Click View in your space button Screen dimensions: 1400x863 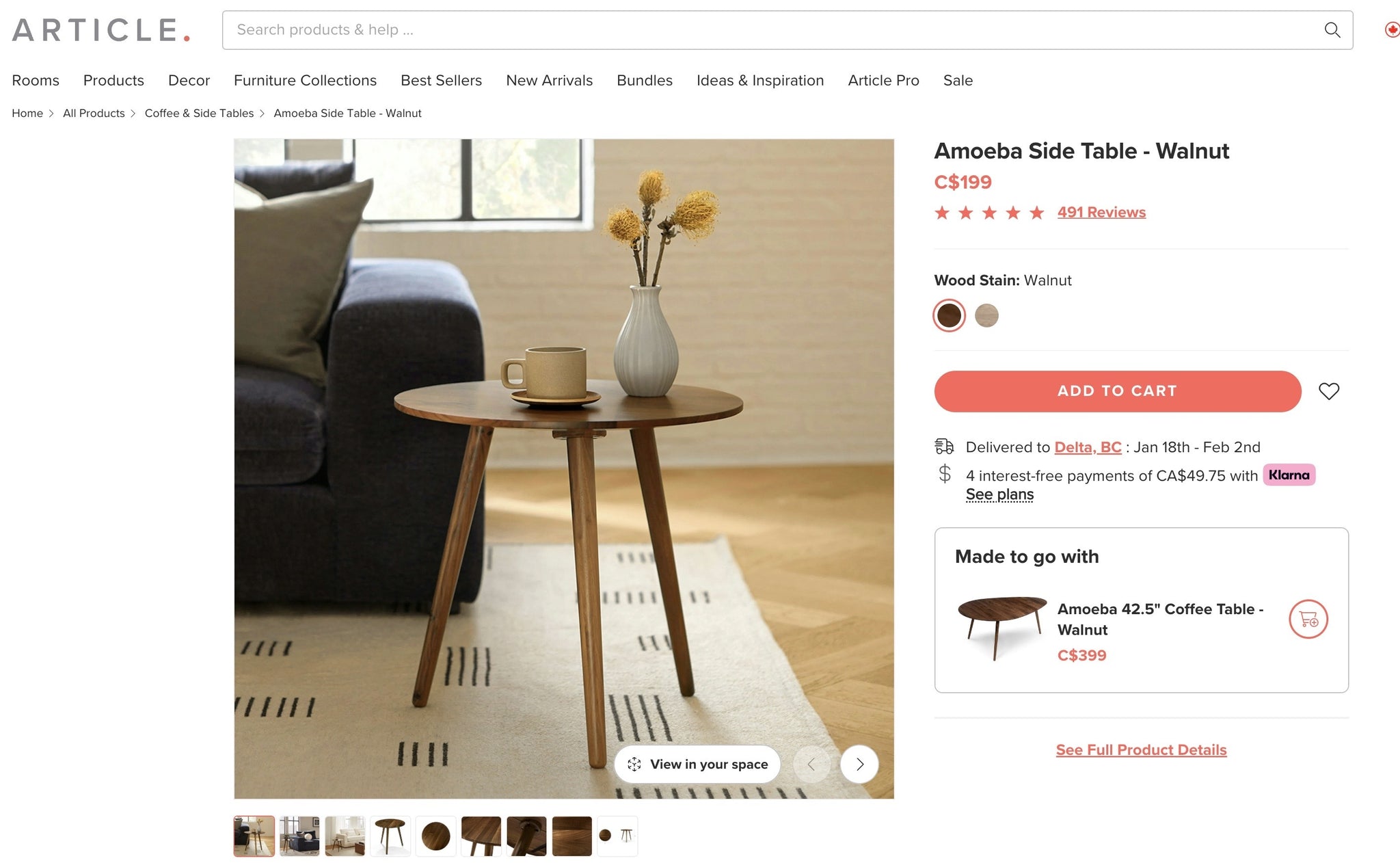tap(697, 764)
